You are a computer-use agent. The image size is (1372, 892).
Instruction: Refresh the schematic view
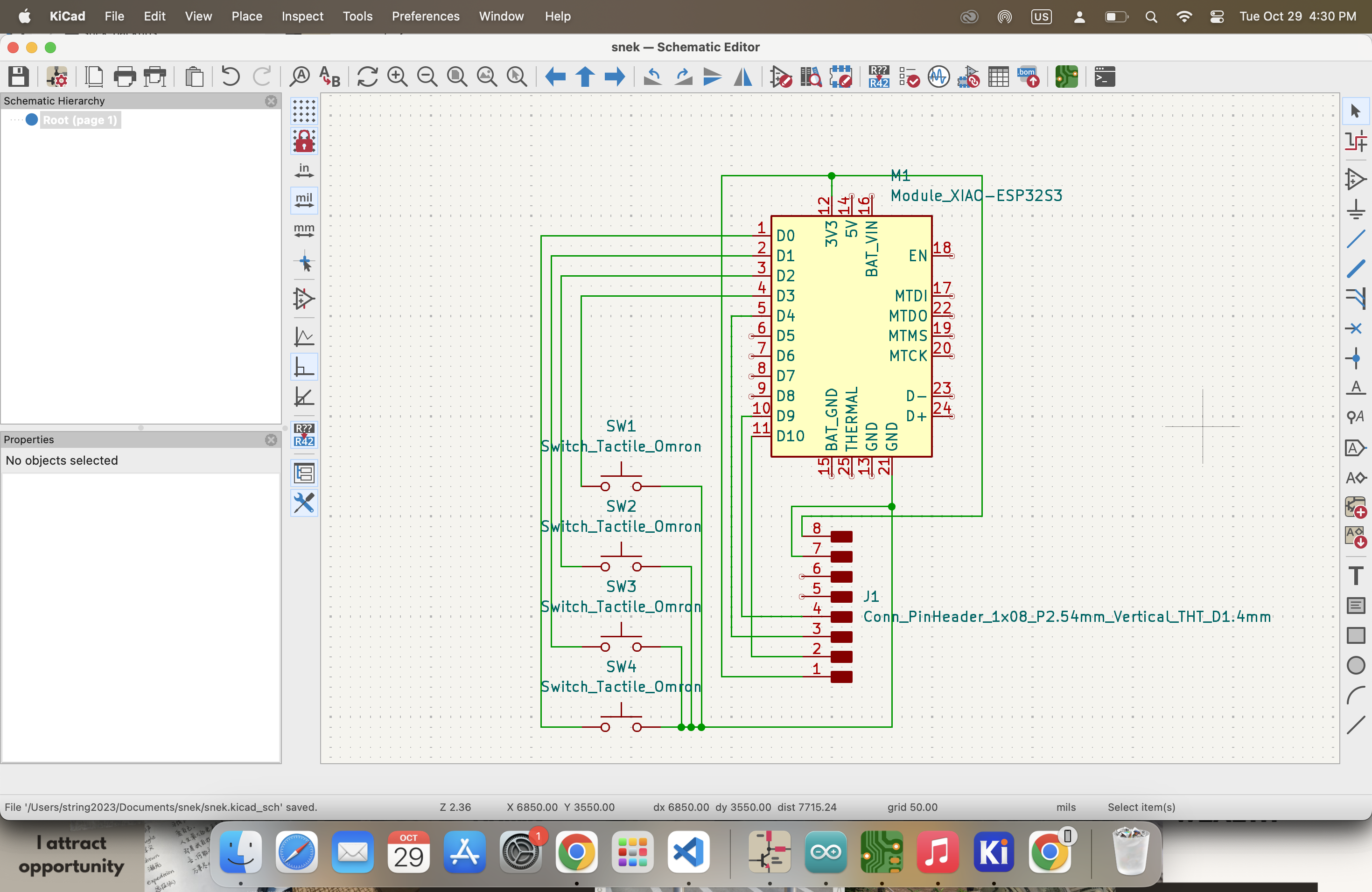tap(367, 77)
